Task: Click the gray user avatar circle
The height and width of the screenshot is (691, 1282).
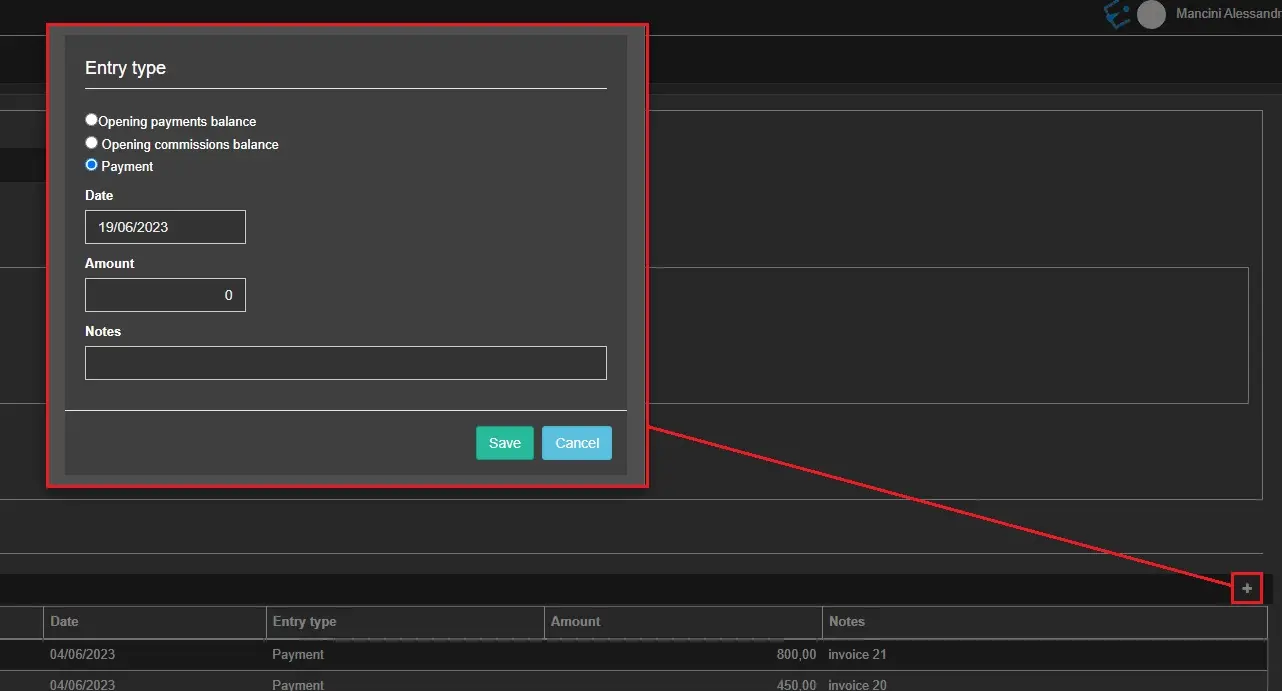Action: click(1151, 14)
